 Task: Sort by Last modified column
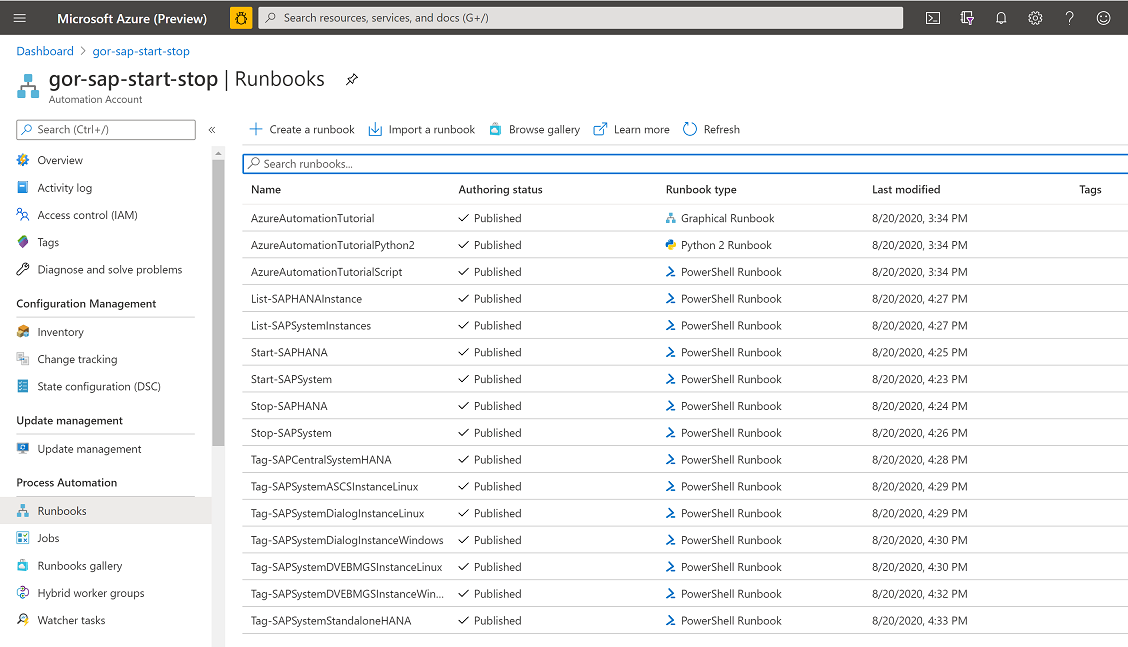(906, 190)
